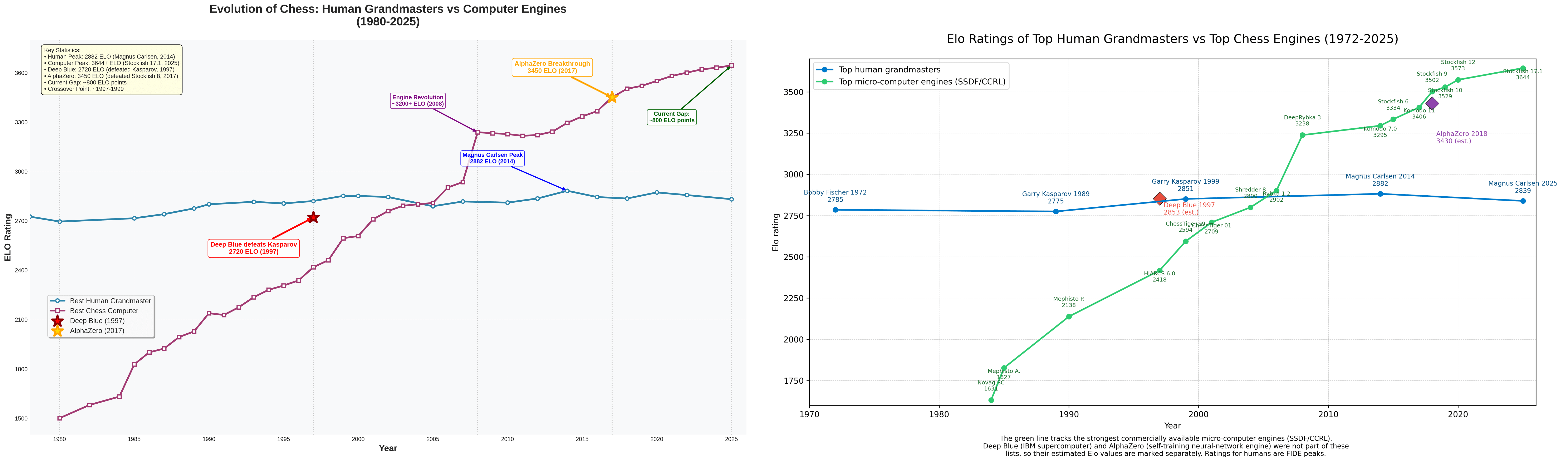This screenshot has height=467, width=1568.
Task: Click the Deep Blue (1997) legend star icon
Action: point(57,321)
